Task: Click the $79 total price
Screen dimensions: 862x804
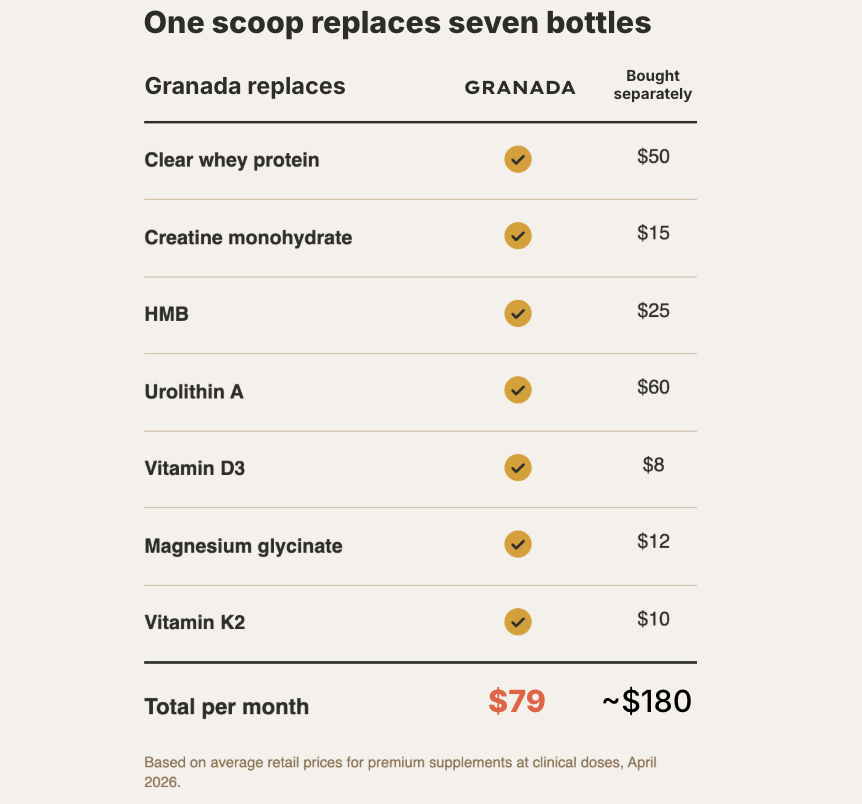Action: coord(516,702)
